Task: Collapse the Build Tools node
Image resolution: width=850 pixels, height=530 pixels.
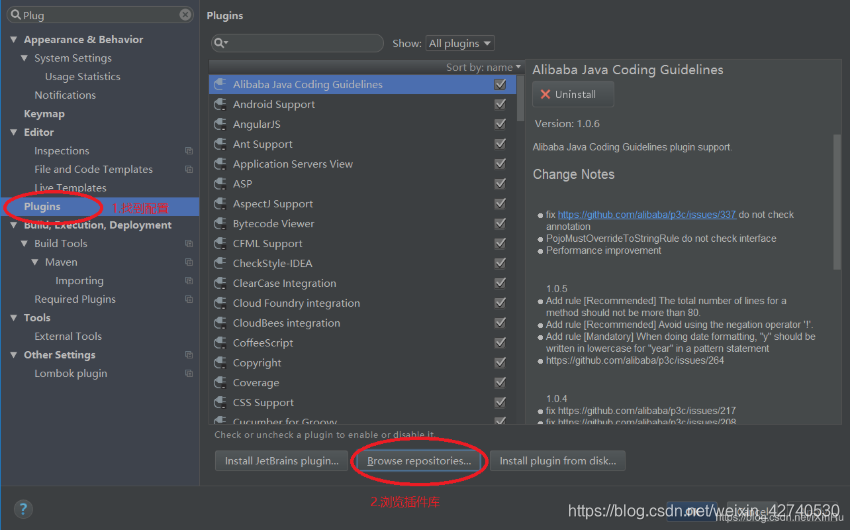Action: (24, 243)
